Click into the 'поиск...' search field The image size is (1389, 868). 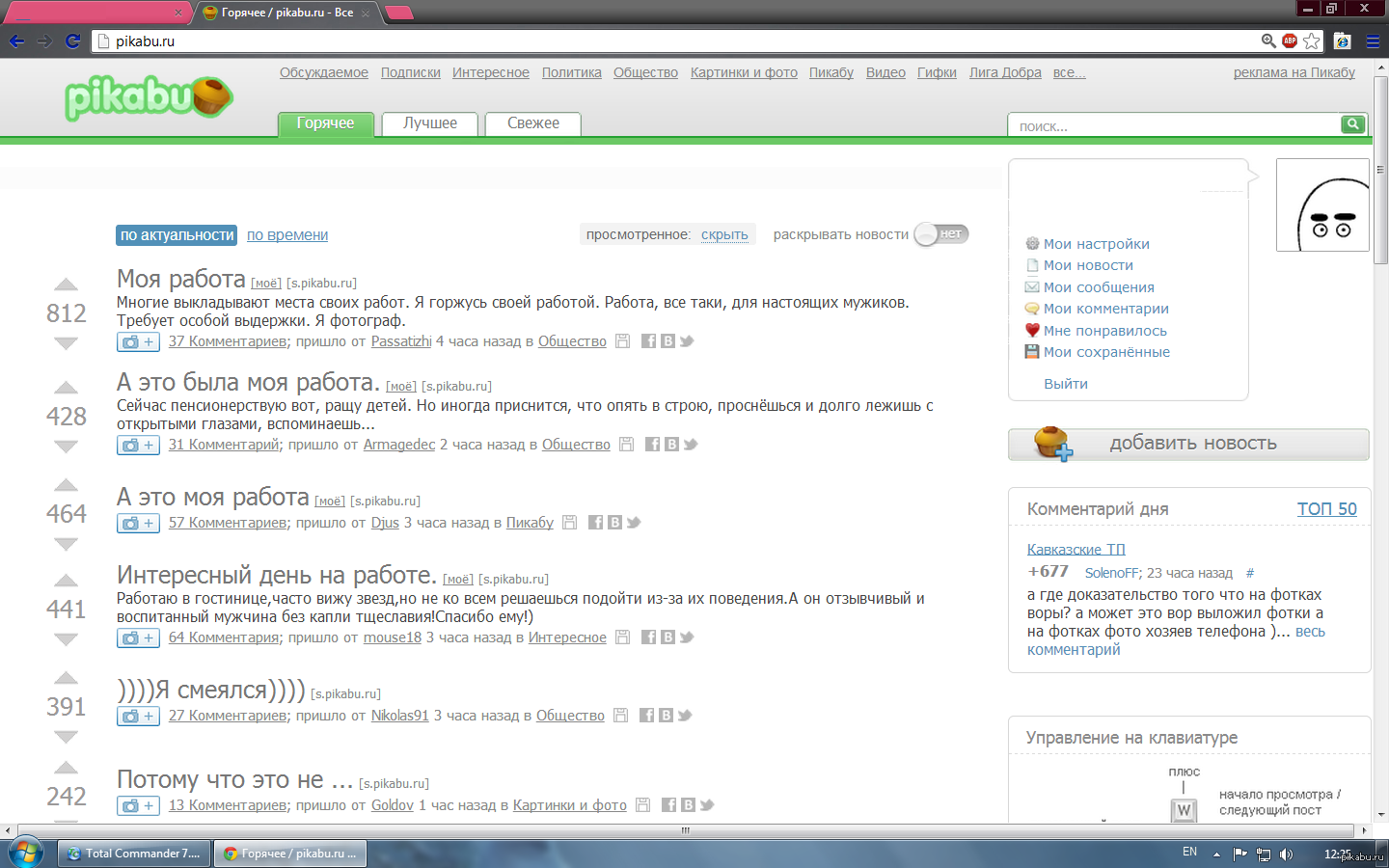(1172, 126)
